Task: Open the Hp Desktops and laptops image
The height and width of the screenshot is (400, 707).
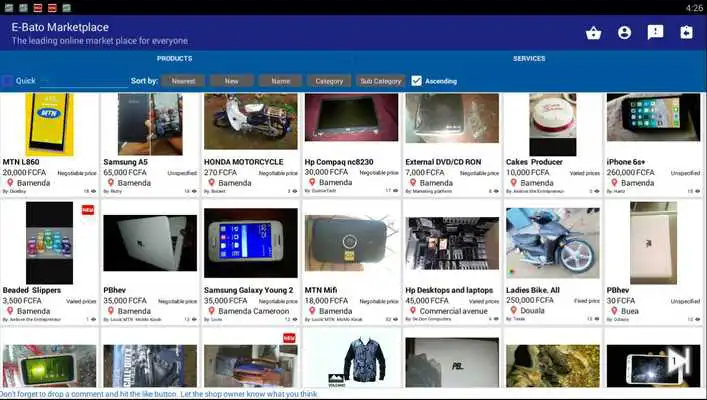Action: (x=452, y=244)
